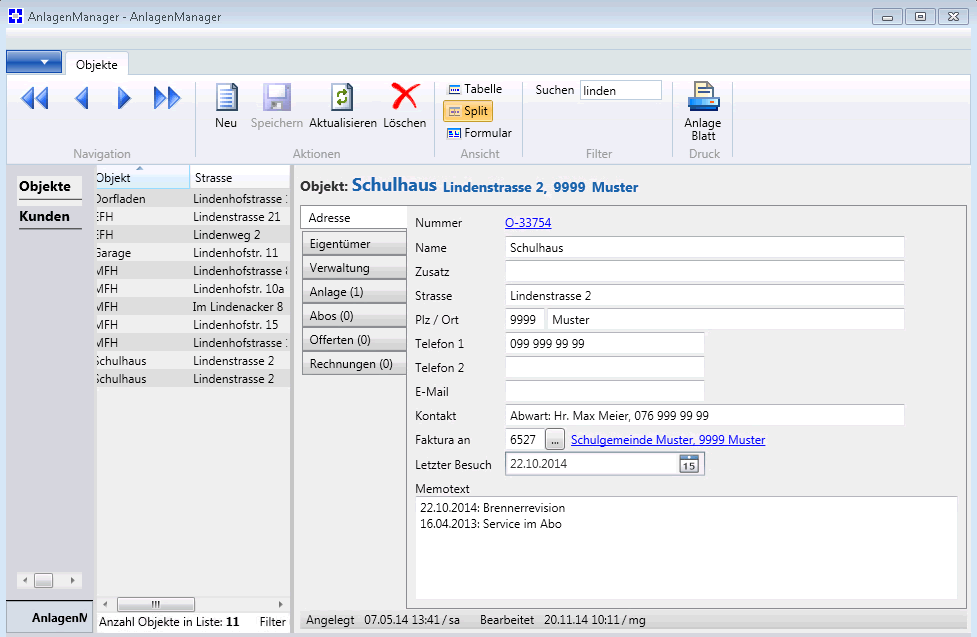Select the row Im Lindenacker 8

point(193,307)
